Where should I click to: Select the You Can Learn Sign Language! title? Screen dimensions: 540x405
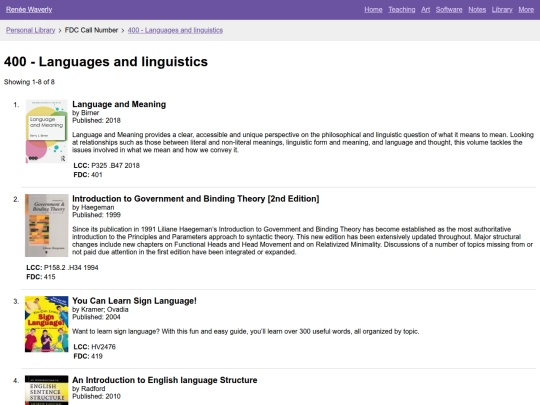[x=134, y=301]
